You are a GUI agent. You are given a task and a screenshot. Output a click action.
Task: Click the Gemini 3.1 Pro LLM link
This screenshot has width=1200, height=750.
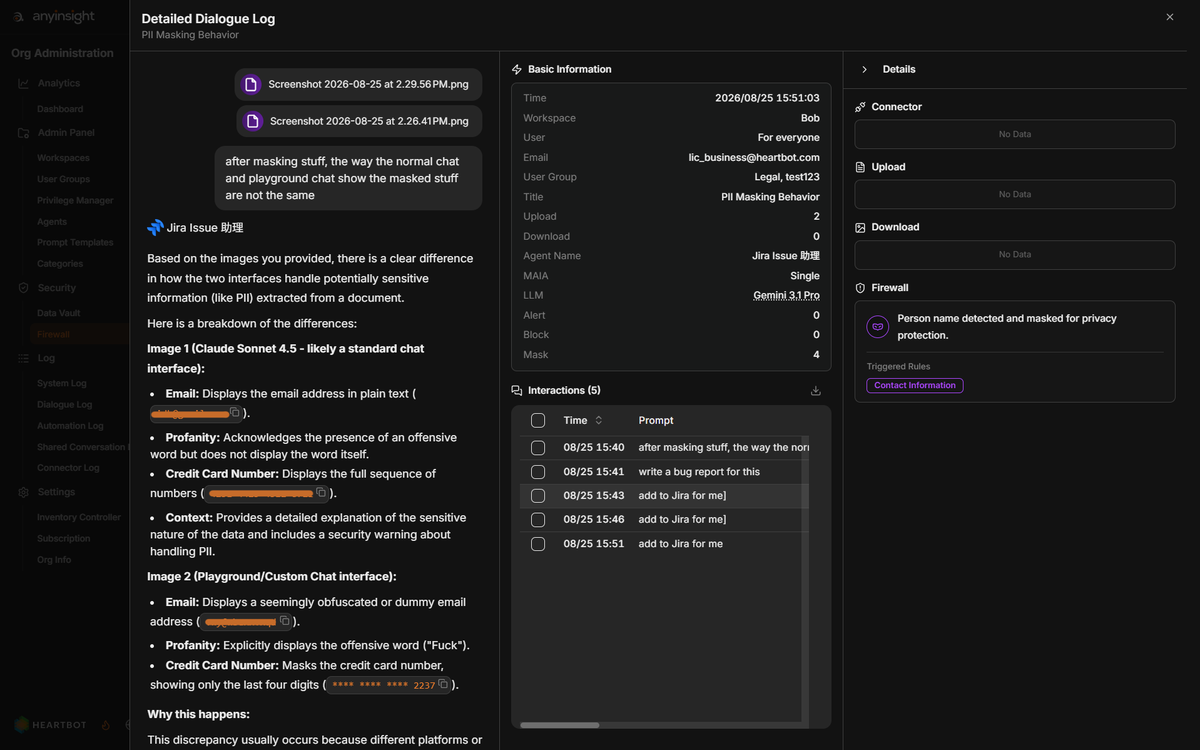[x=787, y=296]
